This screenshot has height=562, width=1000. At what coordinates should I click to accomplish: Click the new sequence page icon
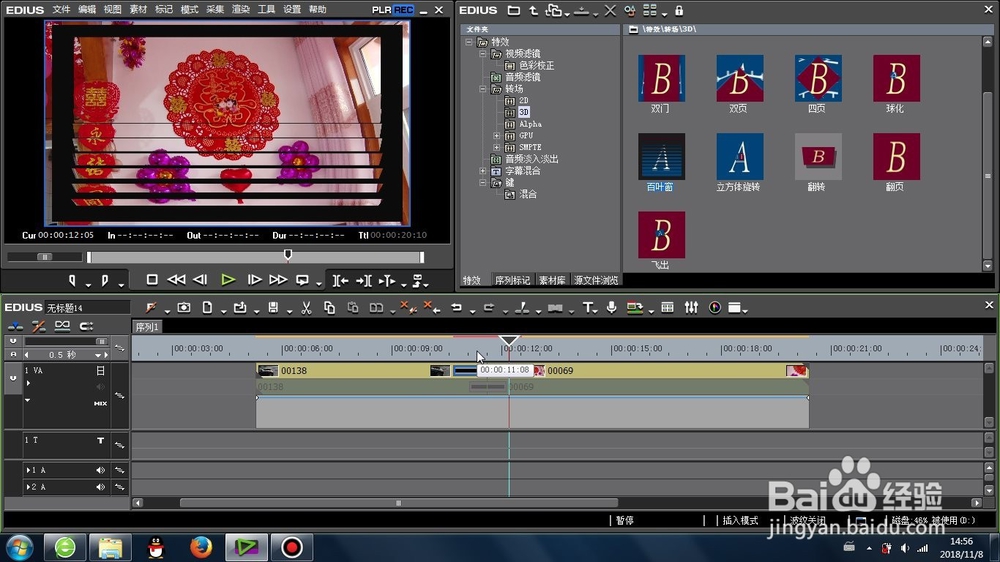click(x=207, y=307)
